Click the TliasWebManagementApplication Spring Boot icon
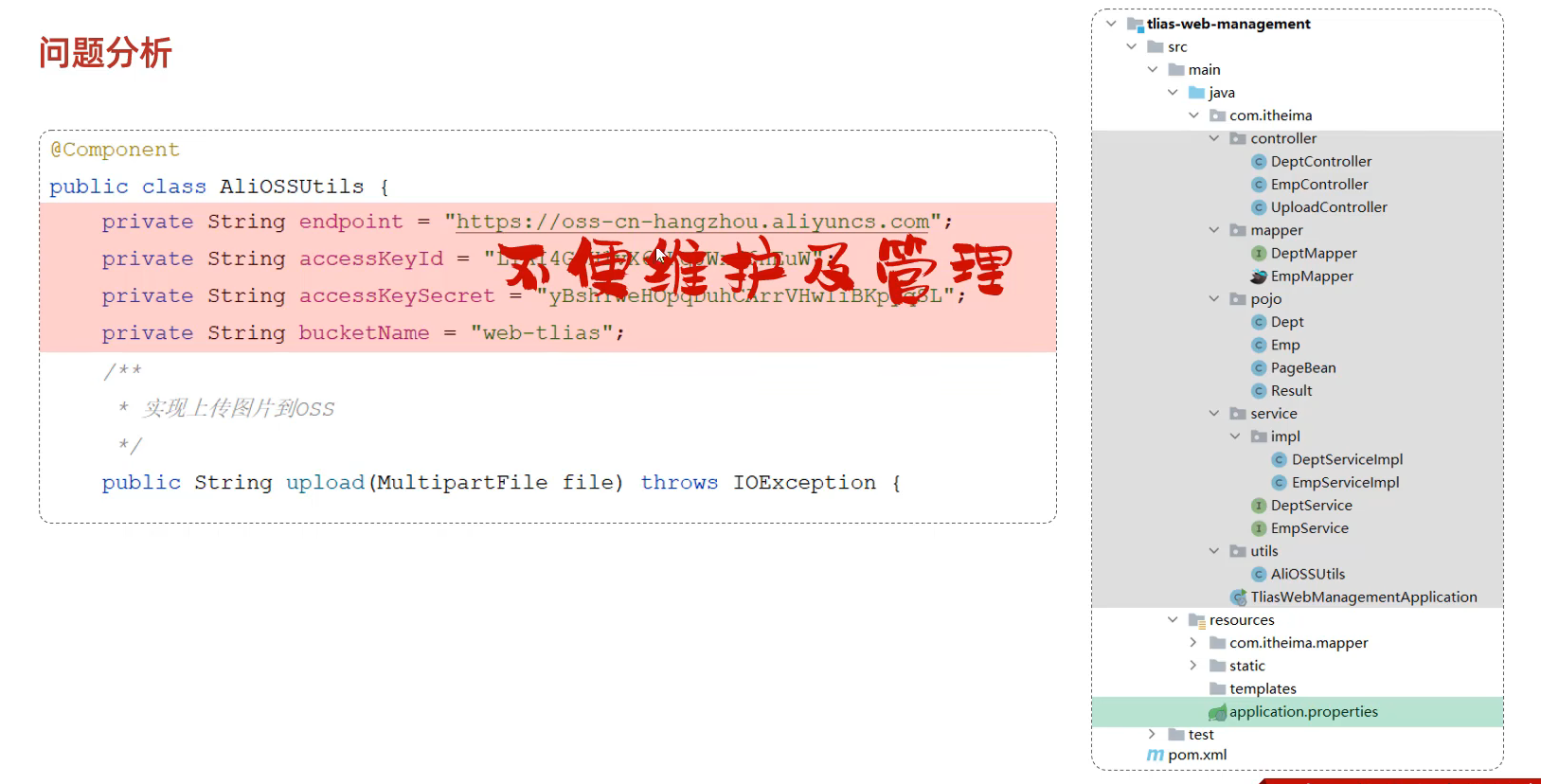This screenshot has height=784, width=1541. point(1238,597)
